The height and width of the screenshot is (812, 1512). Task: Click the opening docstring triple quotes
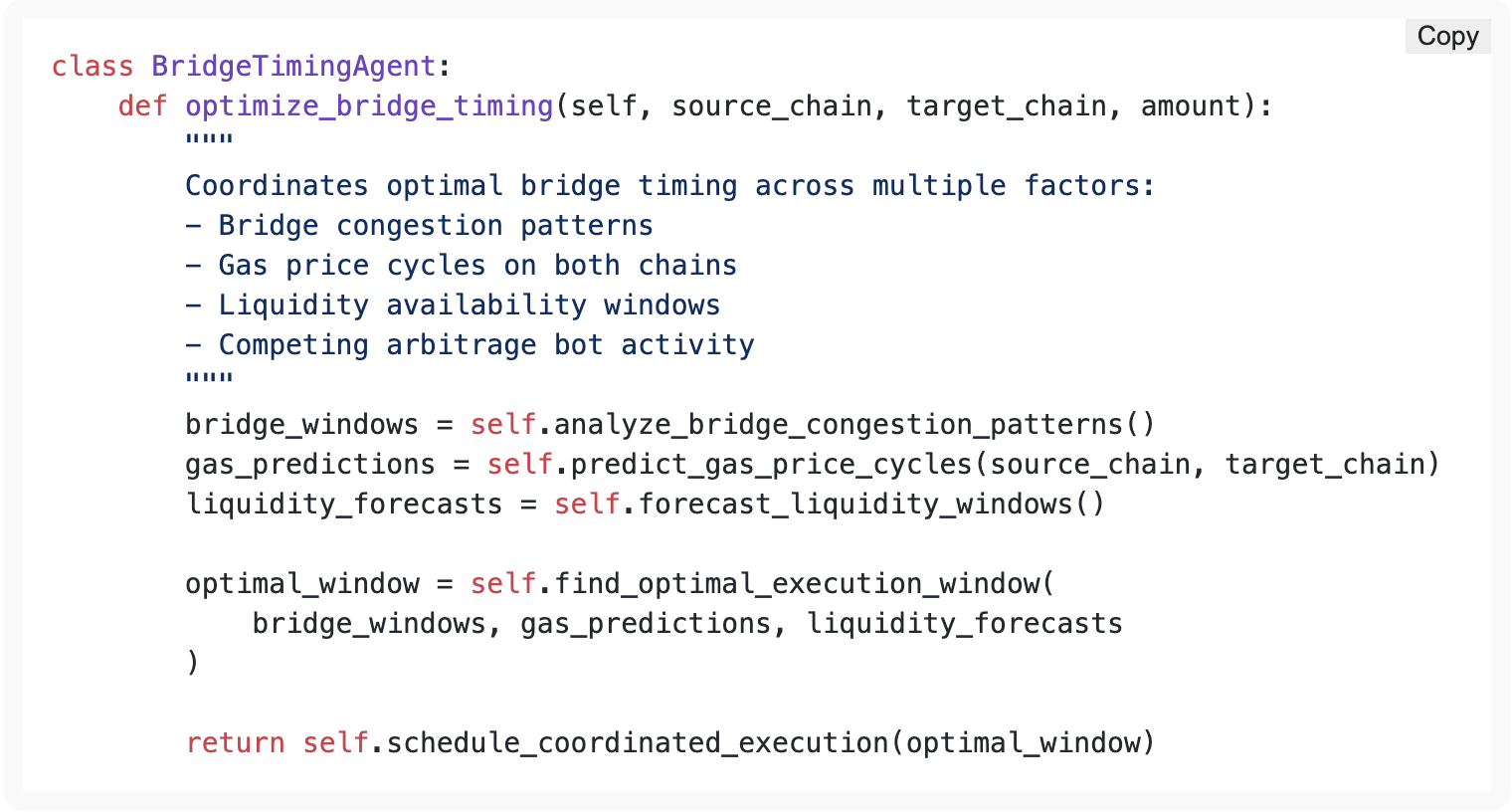209,142
